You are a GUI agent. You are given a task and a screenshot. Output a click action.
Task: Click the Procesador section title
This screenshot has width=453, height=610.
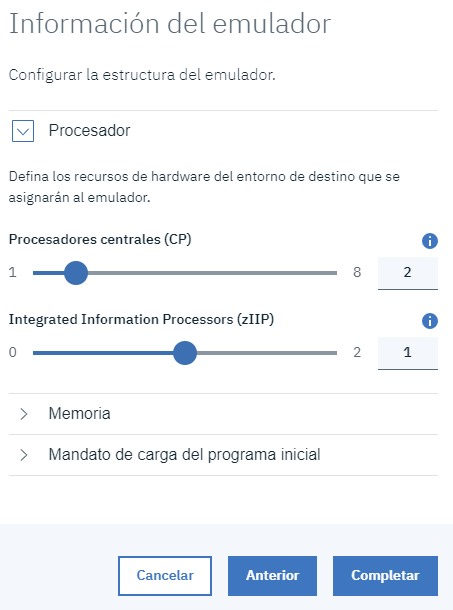click(x=89, y=130)
